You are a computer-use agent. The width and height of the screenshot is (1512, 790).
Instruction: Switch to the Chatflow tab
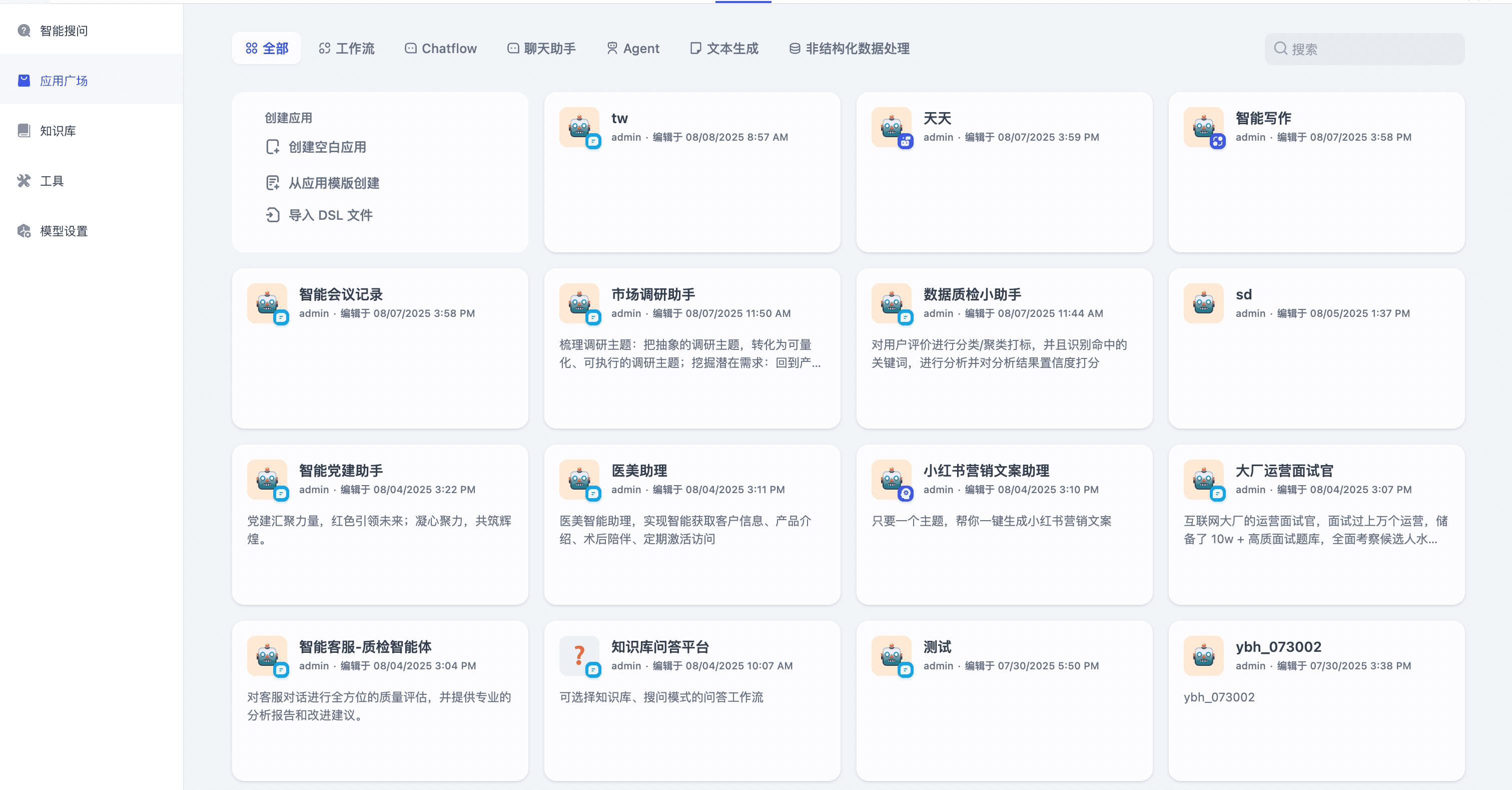click(x=441, y=49)
